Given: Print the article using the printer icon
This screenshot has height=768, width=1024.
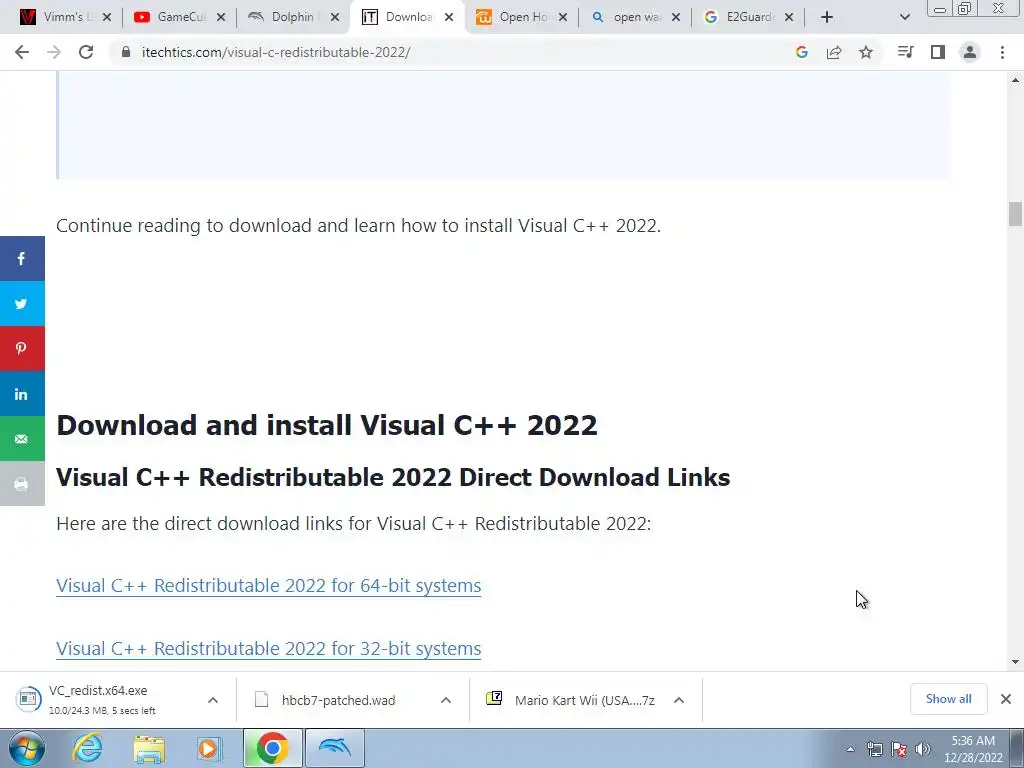Looking at the screenshot, I should point(22,484).
